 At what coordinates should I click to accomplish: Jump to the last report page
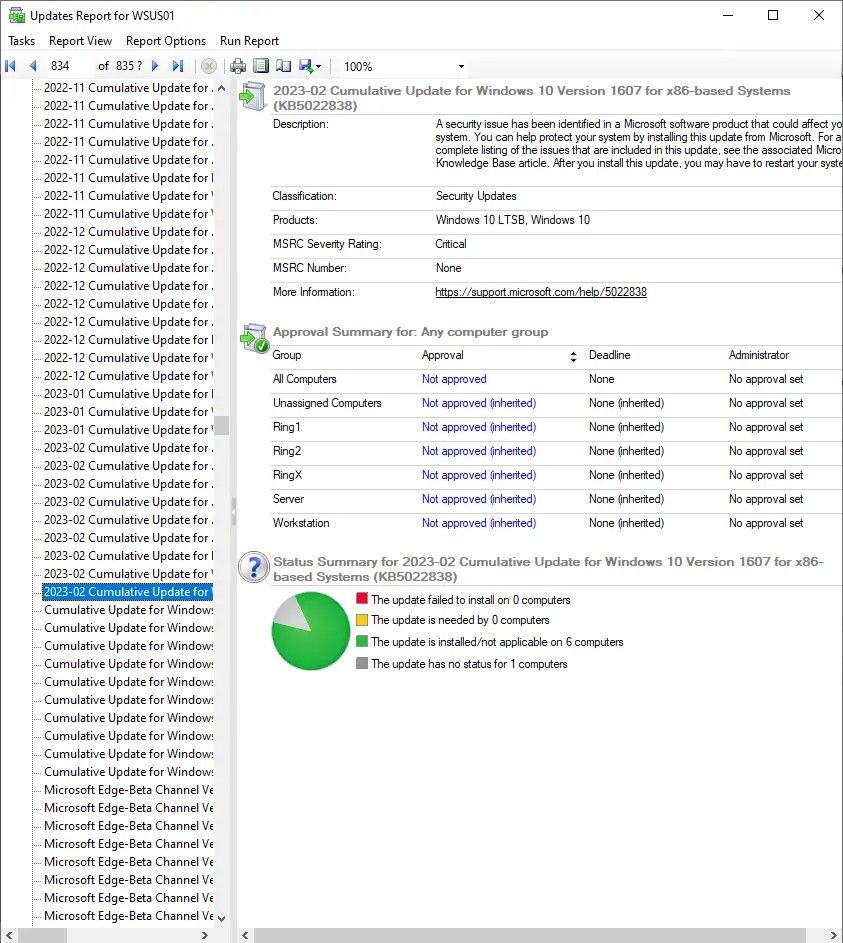pos(178,66)
